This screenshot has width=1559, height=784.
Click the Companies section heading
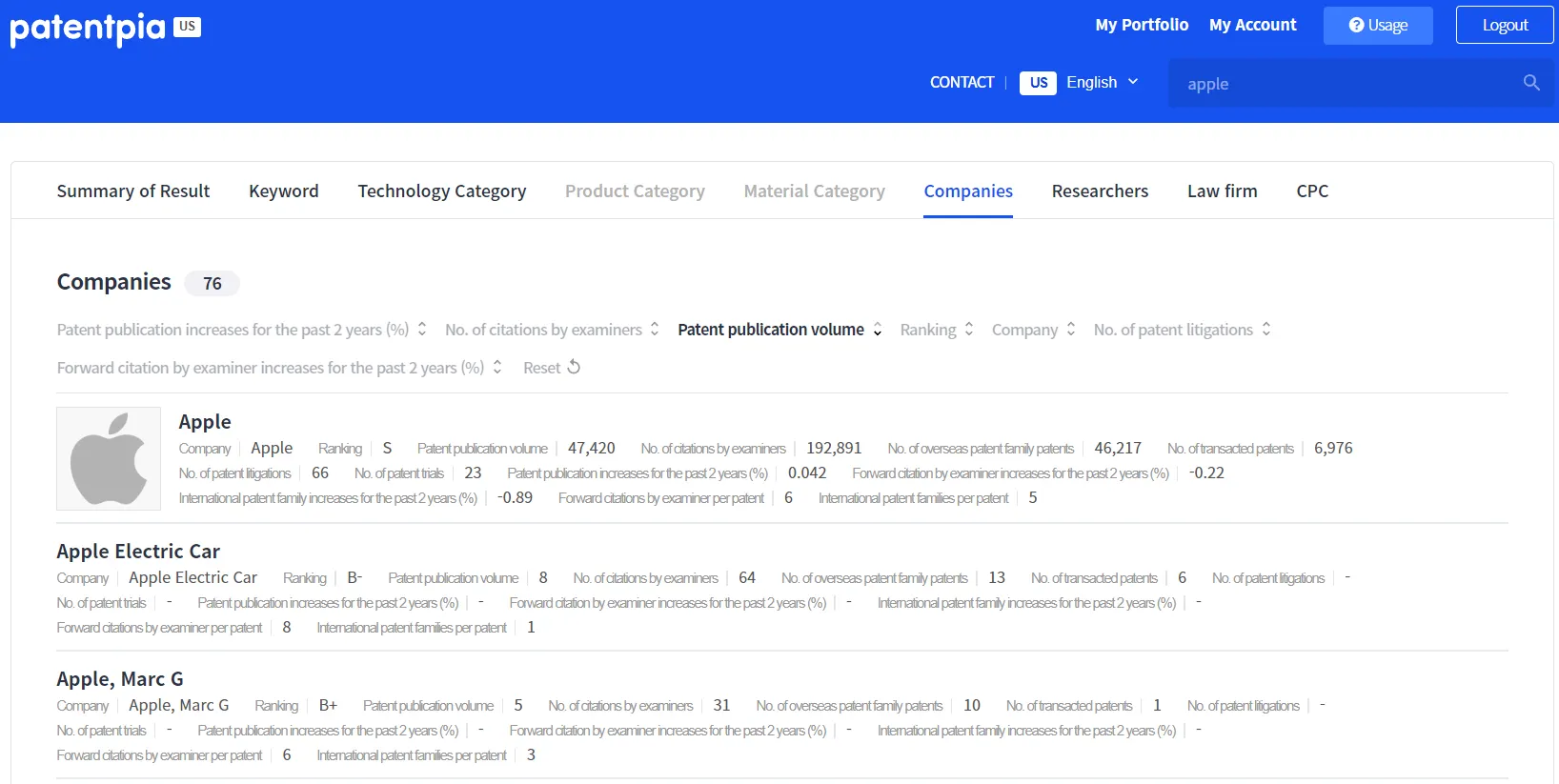click(114, 282)
